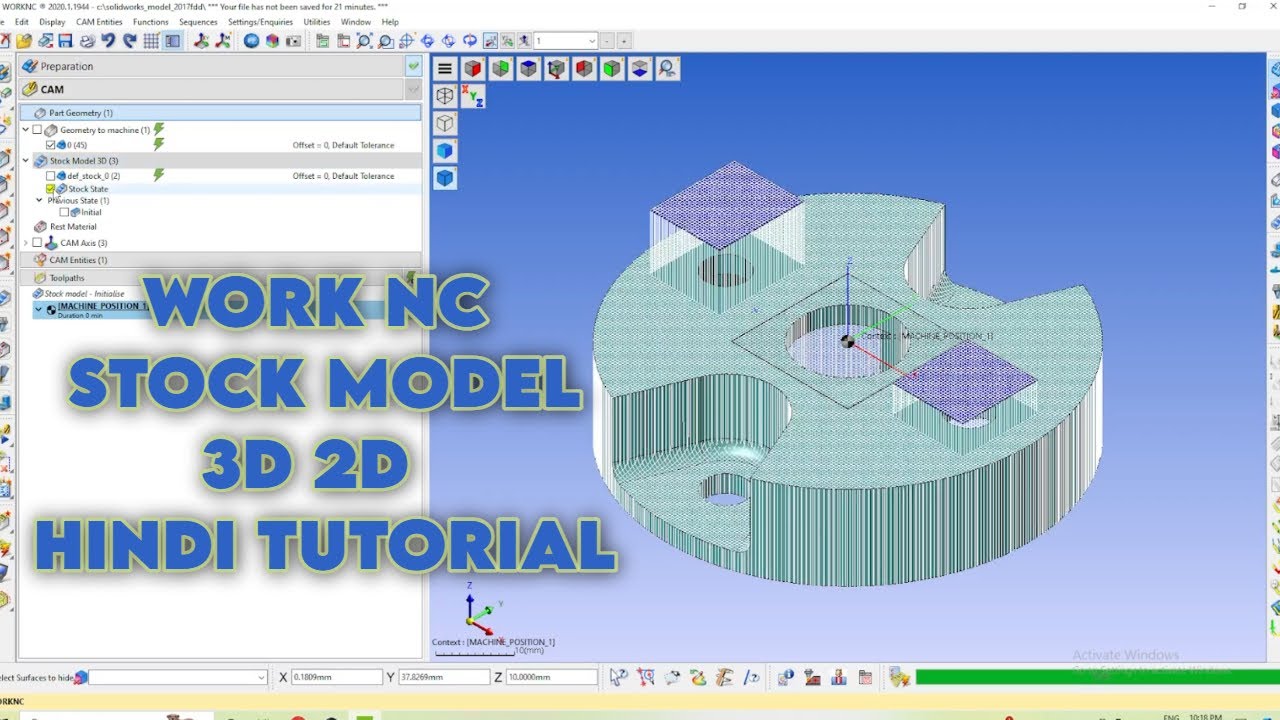Viewport: 1280px width, 720px height.
Task: Click the blue plane section view icon
Action: click(641, 69)
